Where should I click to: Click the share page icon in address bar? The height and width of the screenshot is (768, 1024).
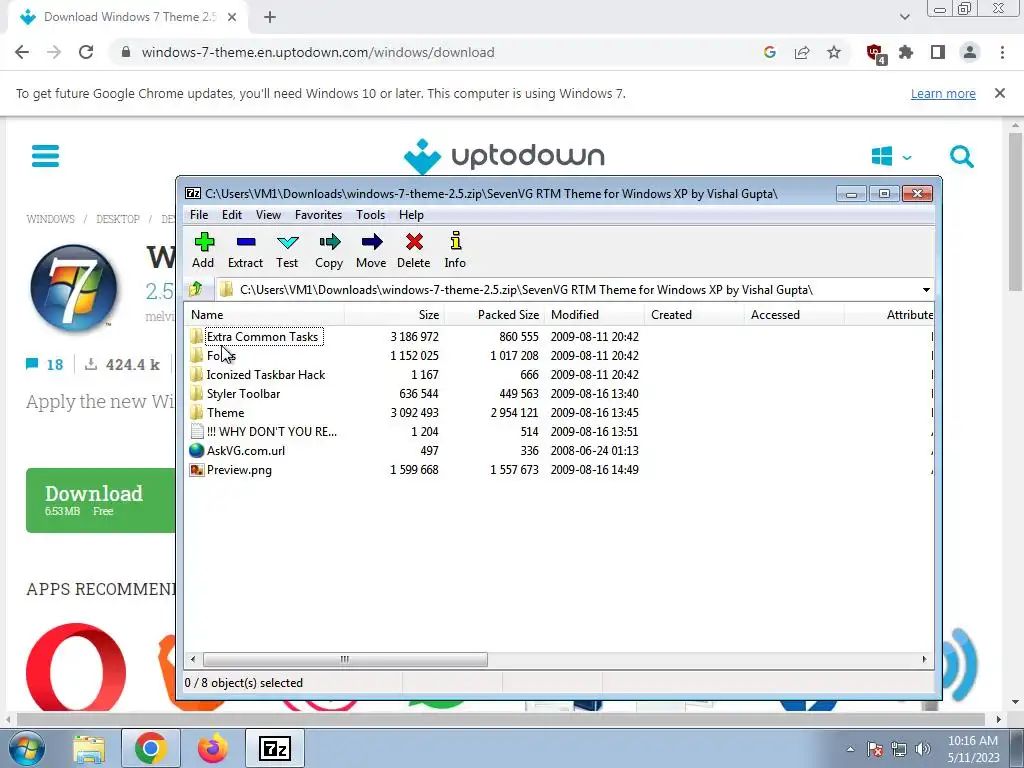(802, 52)
